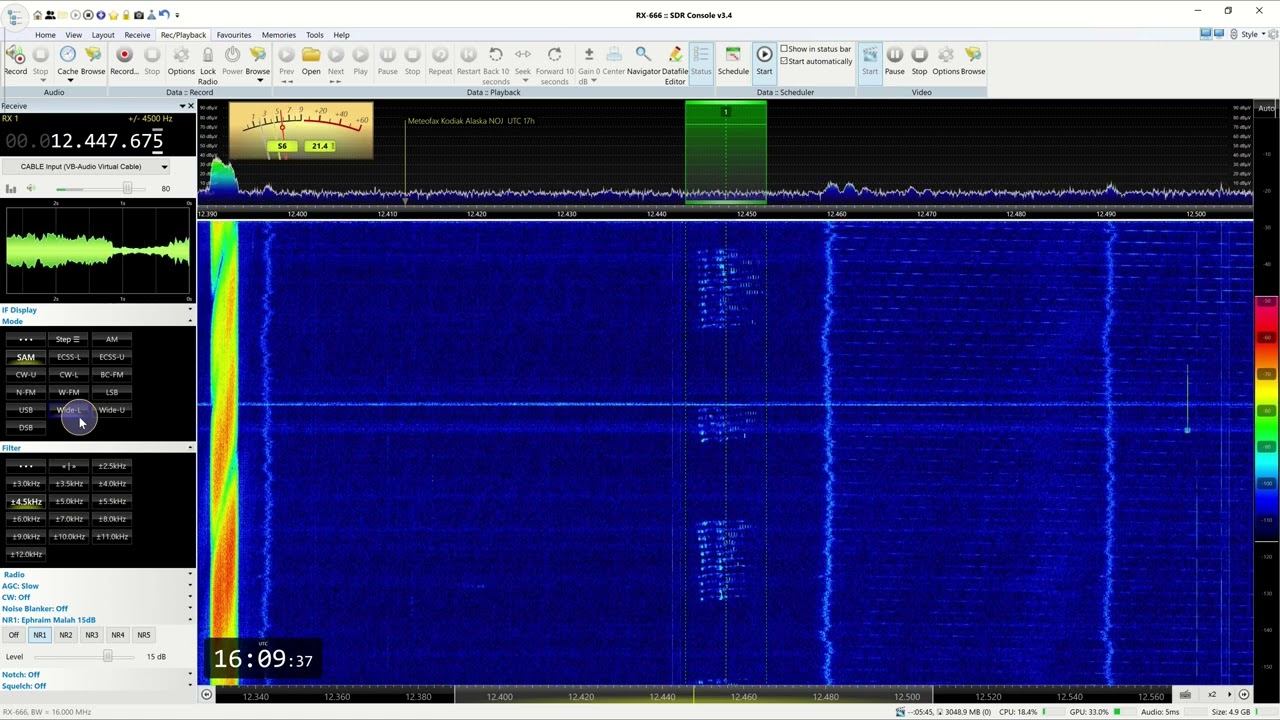Select noise reduction NR4
This screenshot has height=720, width=1280.
tap(117, 635)
